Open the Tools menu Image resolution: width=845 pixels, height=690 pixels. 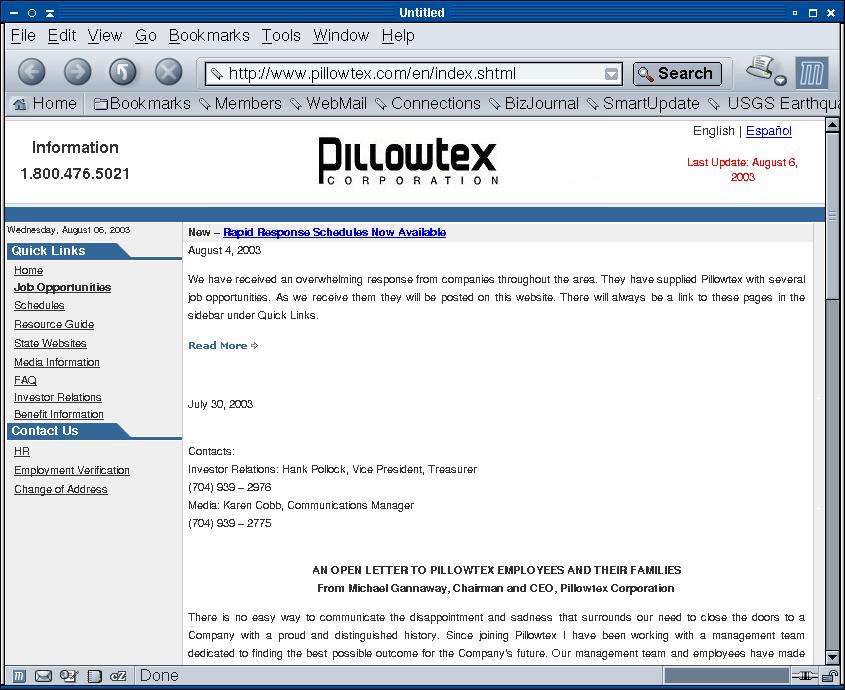(x=281, y=36)
